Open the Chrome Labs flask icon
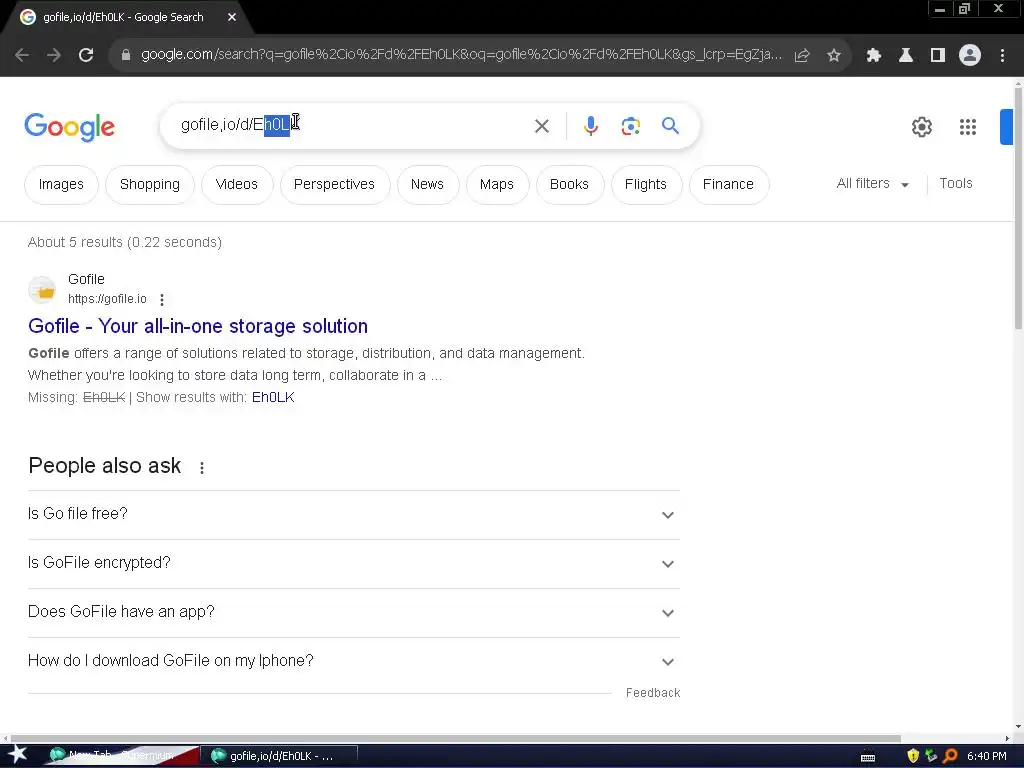This screenshot has height=768, width=1024. click(906, 56)
